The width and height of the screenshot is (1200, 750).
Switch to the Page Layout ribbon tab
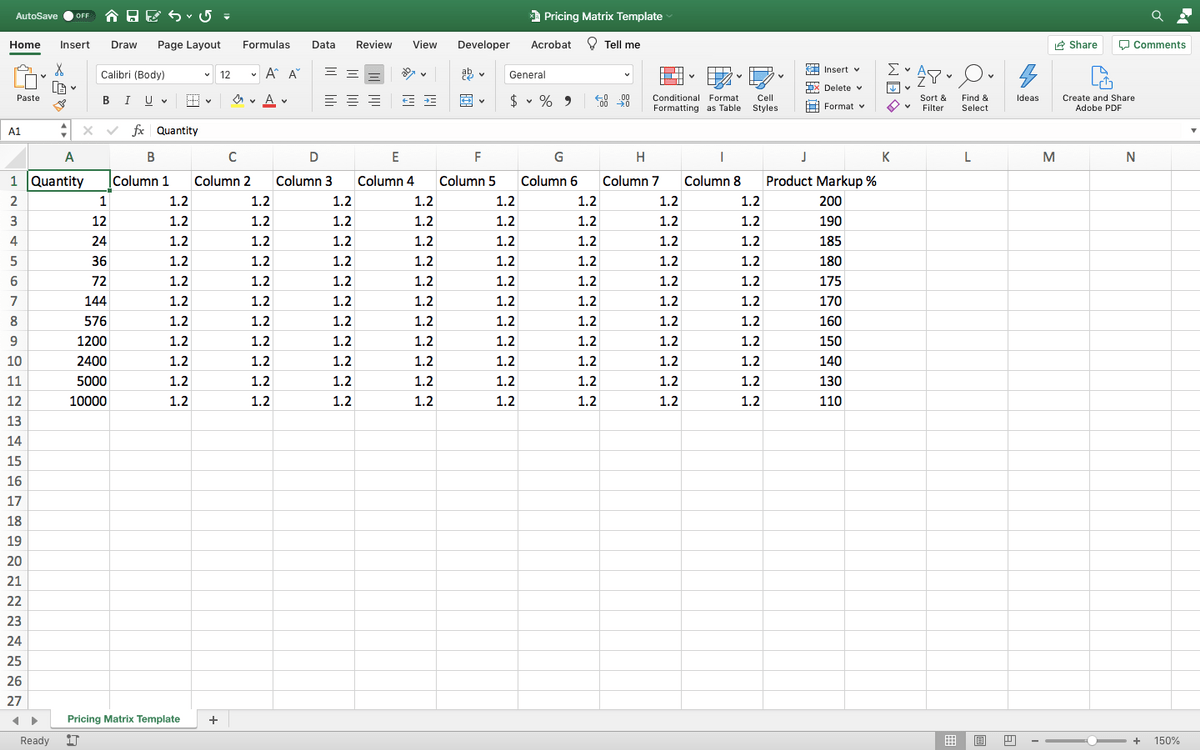click(x=189, y=45)
